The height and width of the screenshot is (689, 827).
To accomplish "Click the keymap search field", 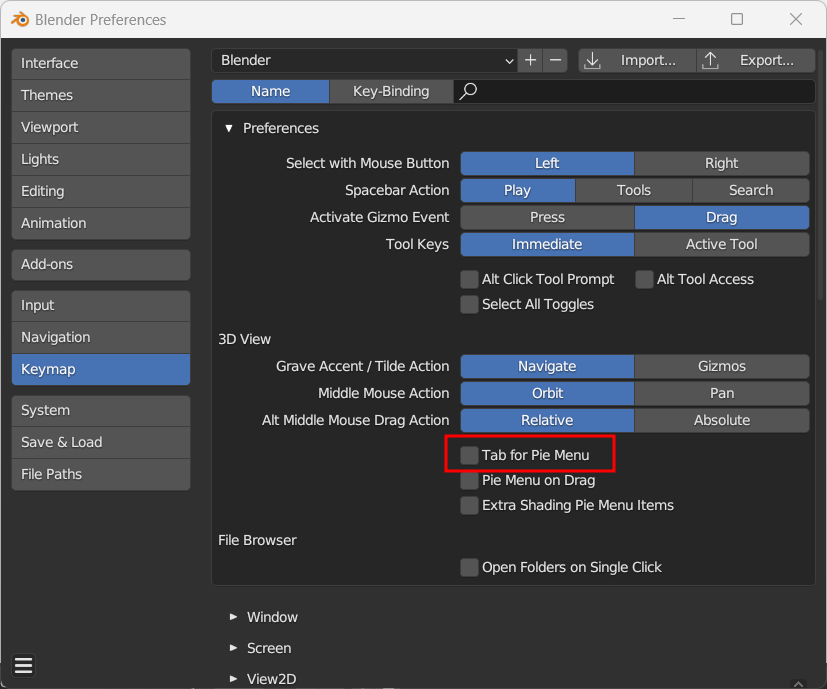I will 634,91.
